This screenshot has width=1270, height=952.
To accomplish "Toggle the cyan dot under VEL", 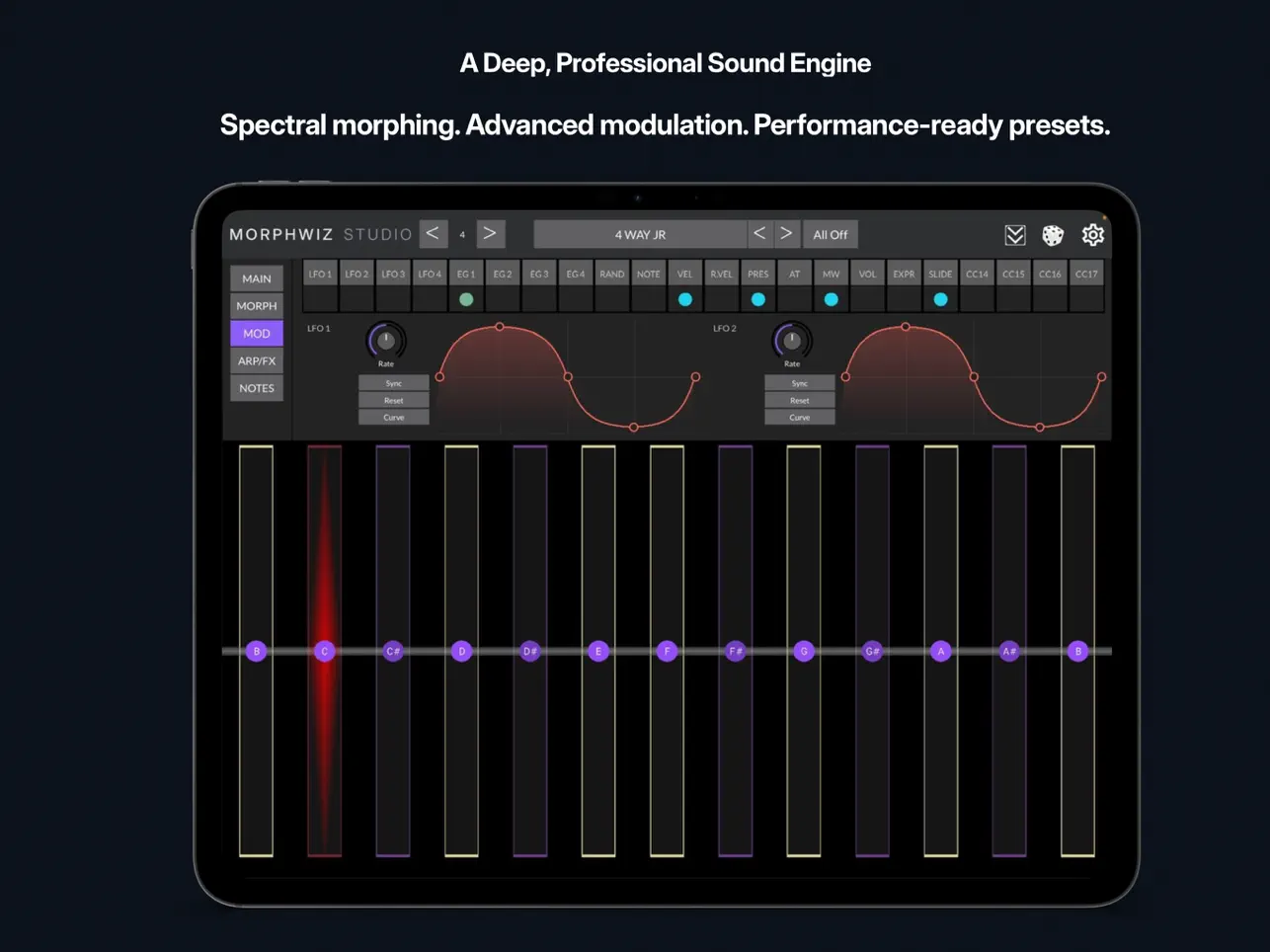I will (685, 299).
